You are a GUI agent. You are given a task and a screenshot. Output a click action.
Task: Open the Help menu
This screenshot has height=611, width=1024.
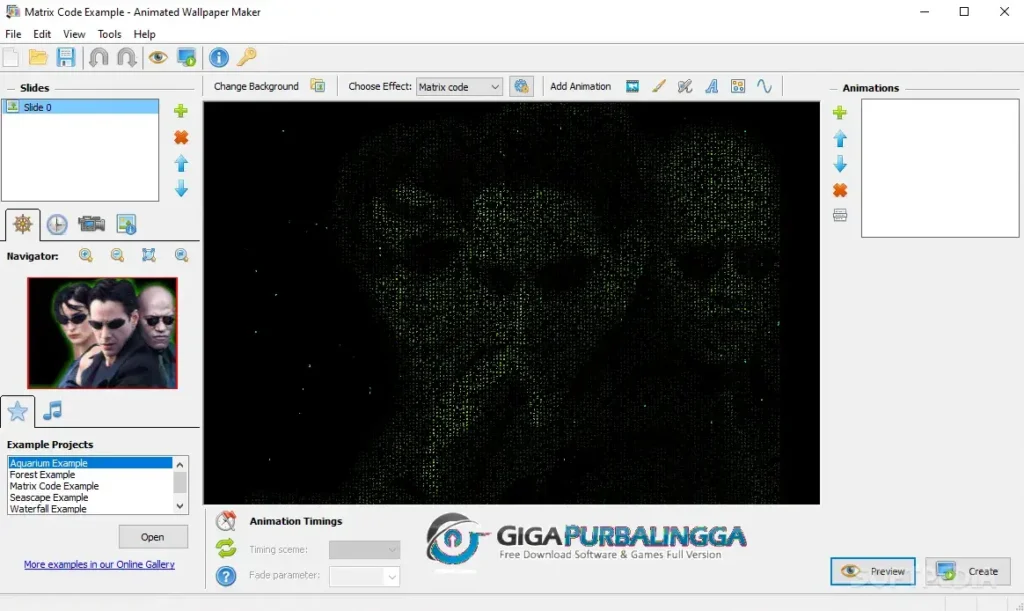point(144,34)
